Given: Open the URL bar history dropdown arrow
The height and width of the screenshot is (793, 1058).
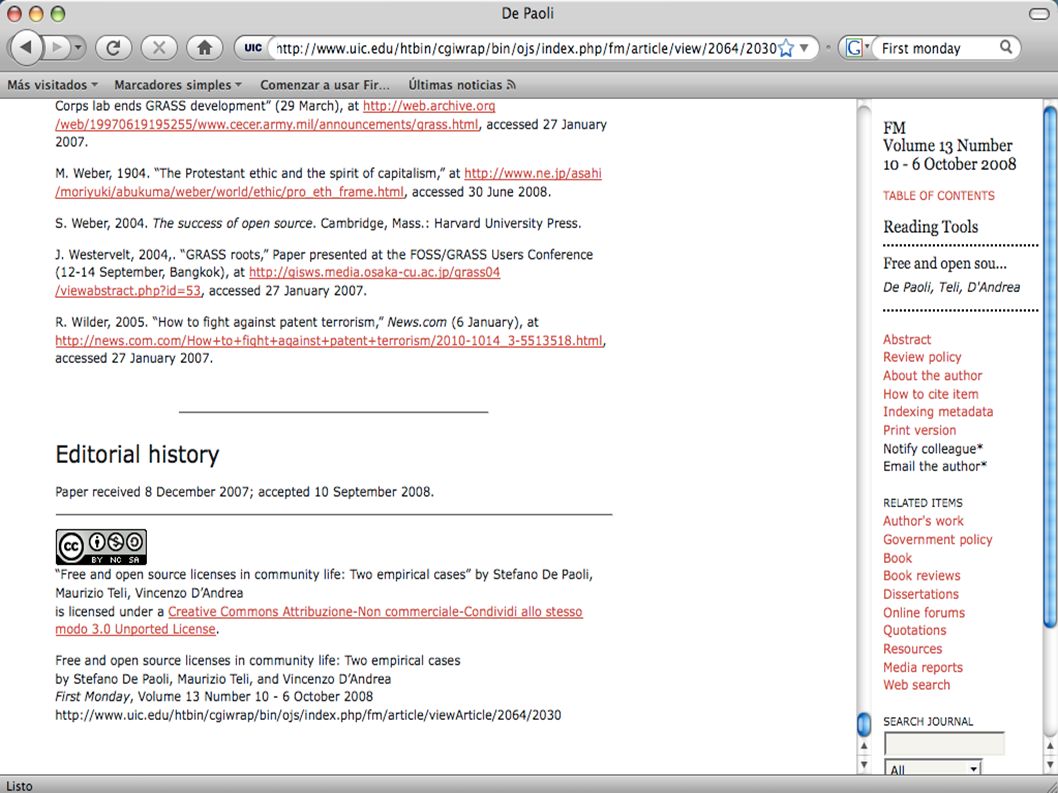Looking at the screenshot, I should pyautogui.click(x=804, y=48).
